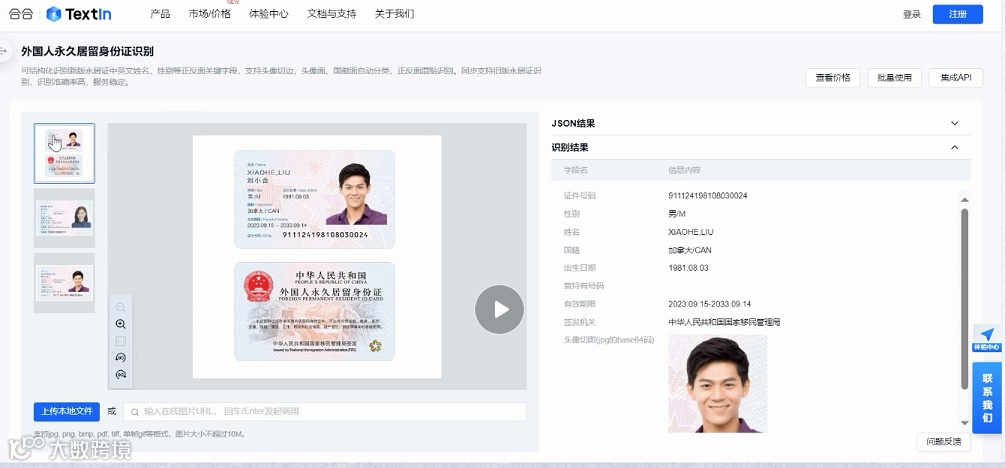
Task: Click the validity value 2023.09.15-2033.09.14
Action: point(709,304)
